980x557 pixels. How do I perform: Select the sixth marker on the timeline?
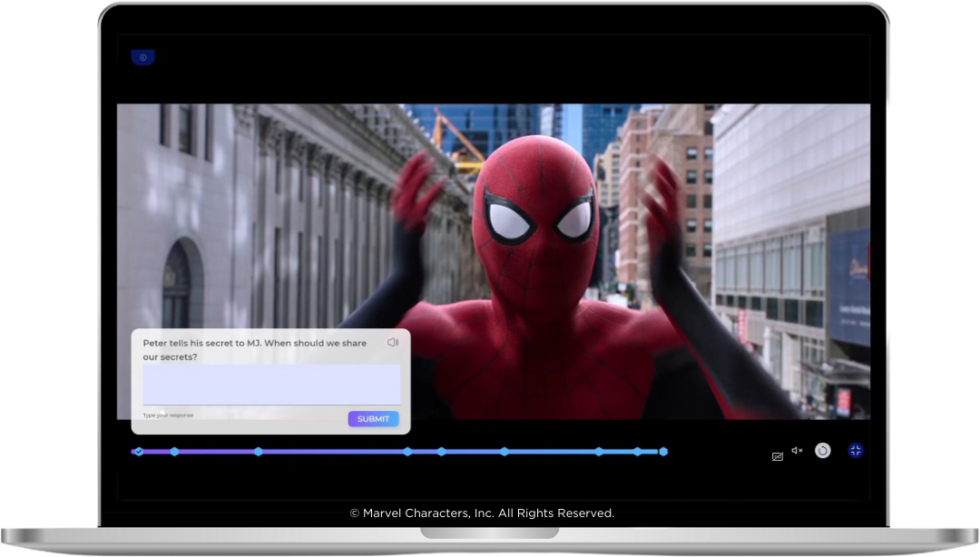[504, 452]
